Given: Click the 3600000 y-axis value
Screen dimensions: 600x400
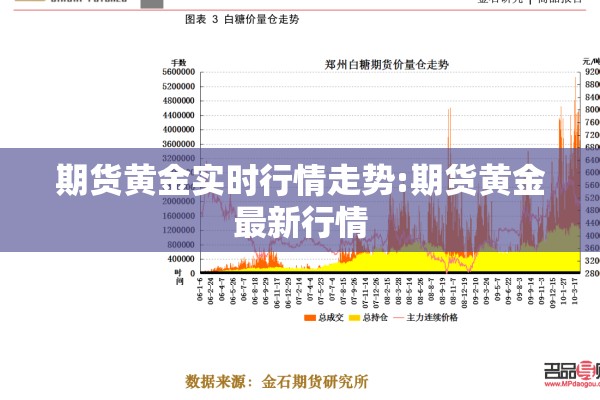Looking at the screenshot, I should [179, 144].
